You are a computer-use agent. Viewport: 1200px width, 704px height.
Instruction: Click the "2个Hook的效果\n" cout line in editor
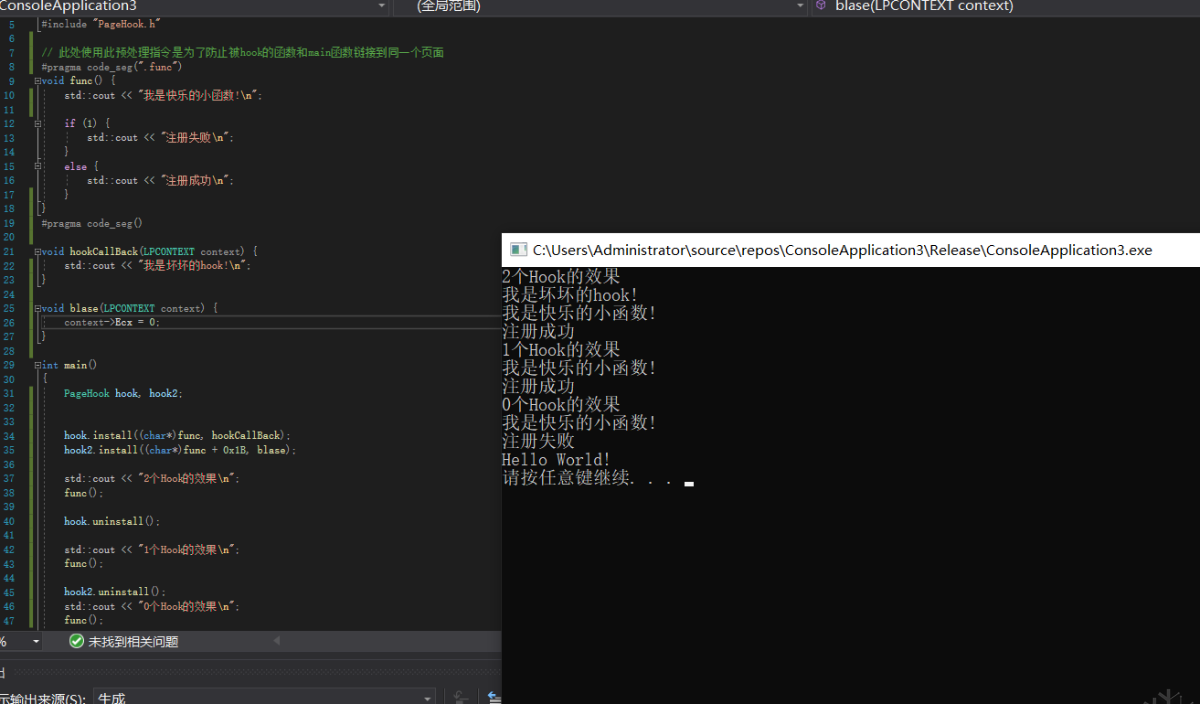(x=153, y=479)
